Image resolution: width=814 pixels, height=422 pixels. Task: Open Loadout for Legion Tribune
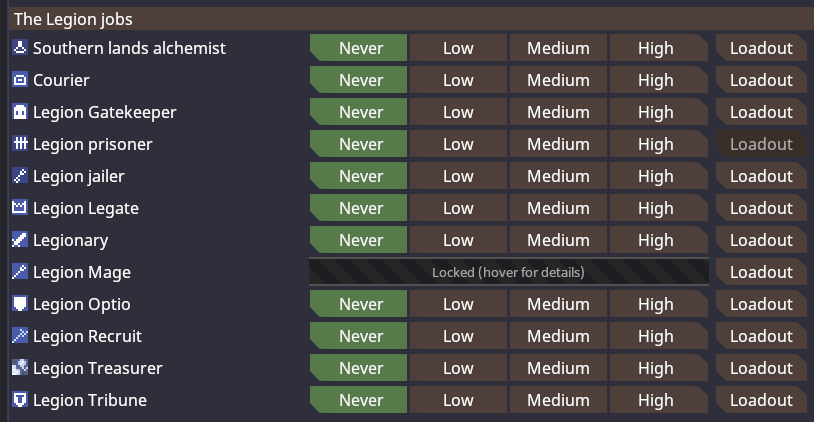(761, 400)
